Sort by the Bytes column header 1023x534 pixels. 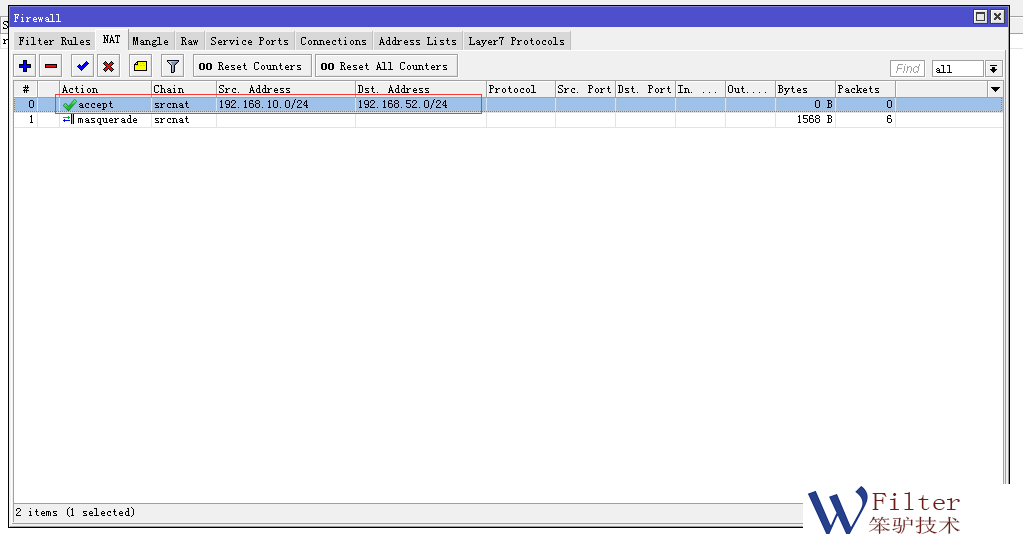(x=805, y=89)
